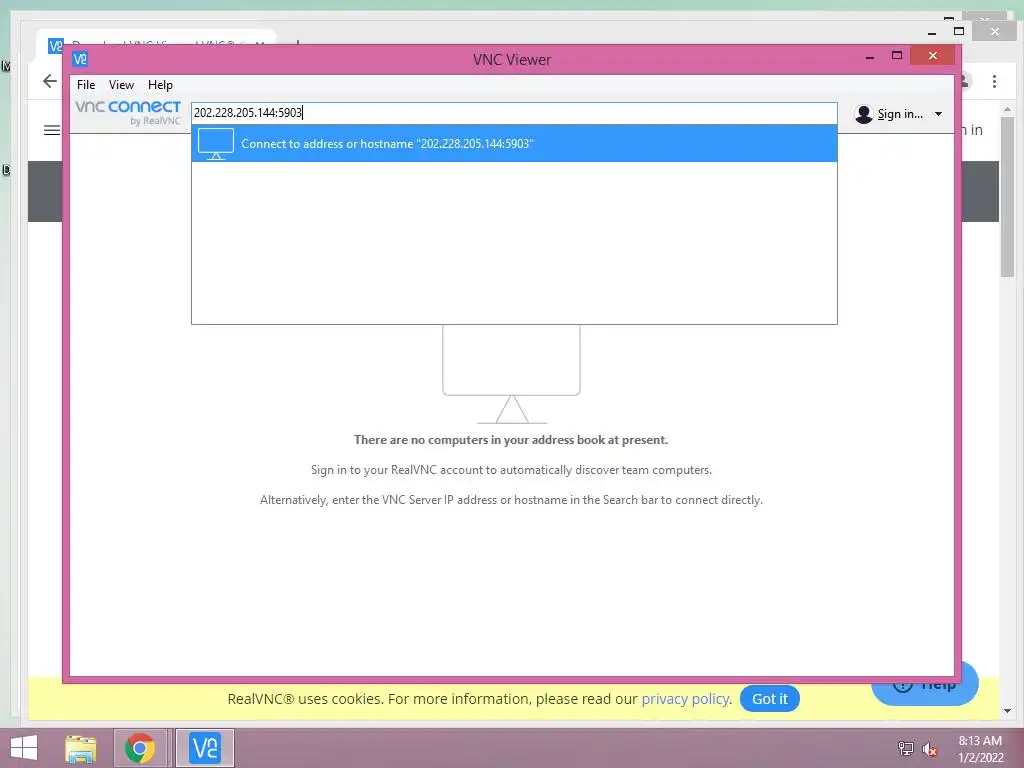
Task: Open the hamburger menu on the RealVNC page
Action: [x=52, y=131]
